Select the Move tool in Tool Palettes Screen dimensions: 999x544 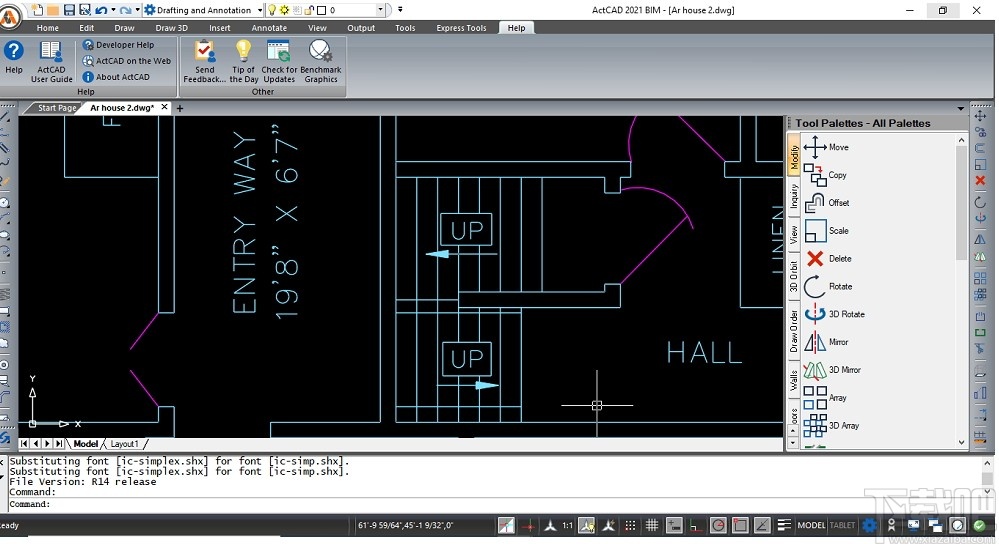(x=826, y=147)
